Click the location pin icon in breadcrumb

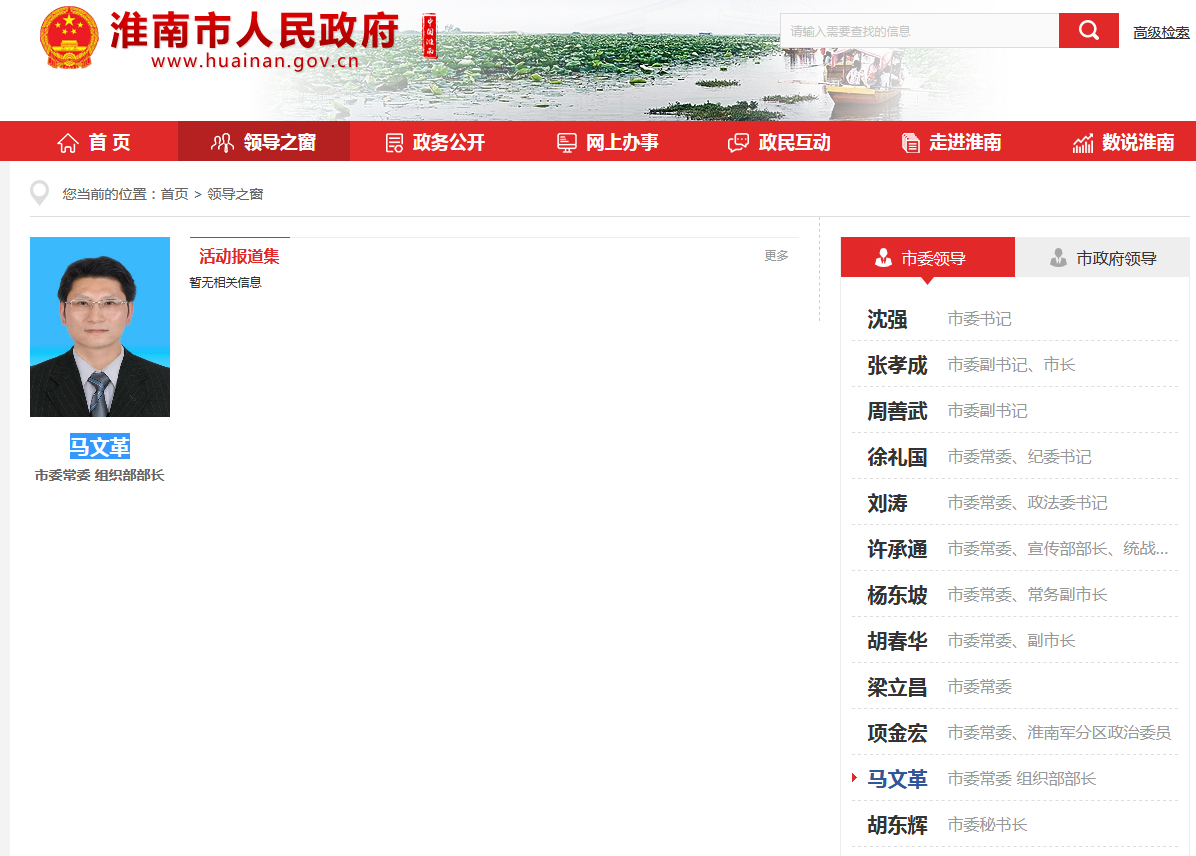[40, 193]
